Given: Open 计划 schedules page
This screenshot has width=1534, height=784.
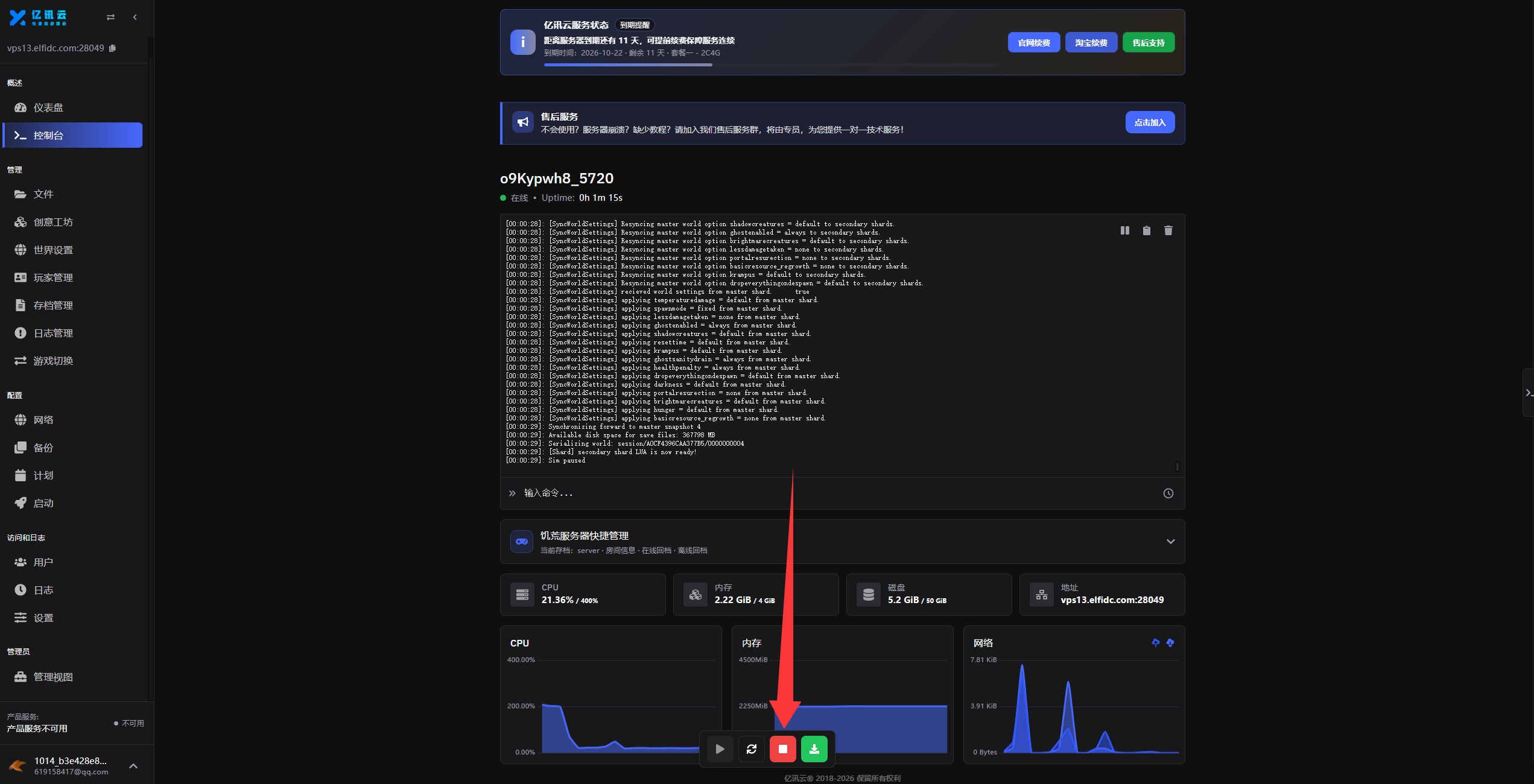Looking at the screenshot, I should point(73,475).
